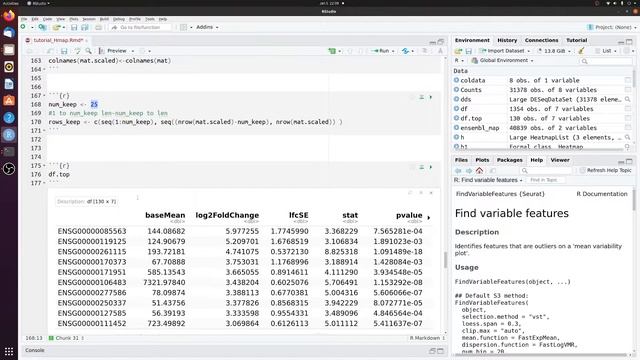Run all chunks above the num_keep chunk
The image size is (640, 360).
pyautogui.click(x=421, y=97)
